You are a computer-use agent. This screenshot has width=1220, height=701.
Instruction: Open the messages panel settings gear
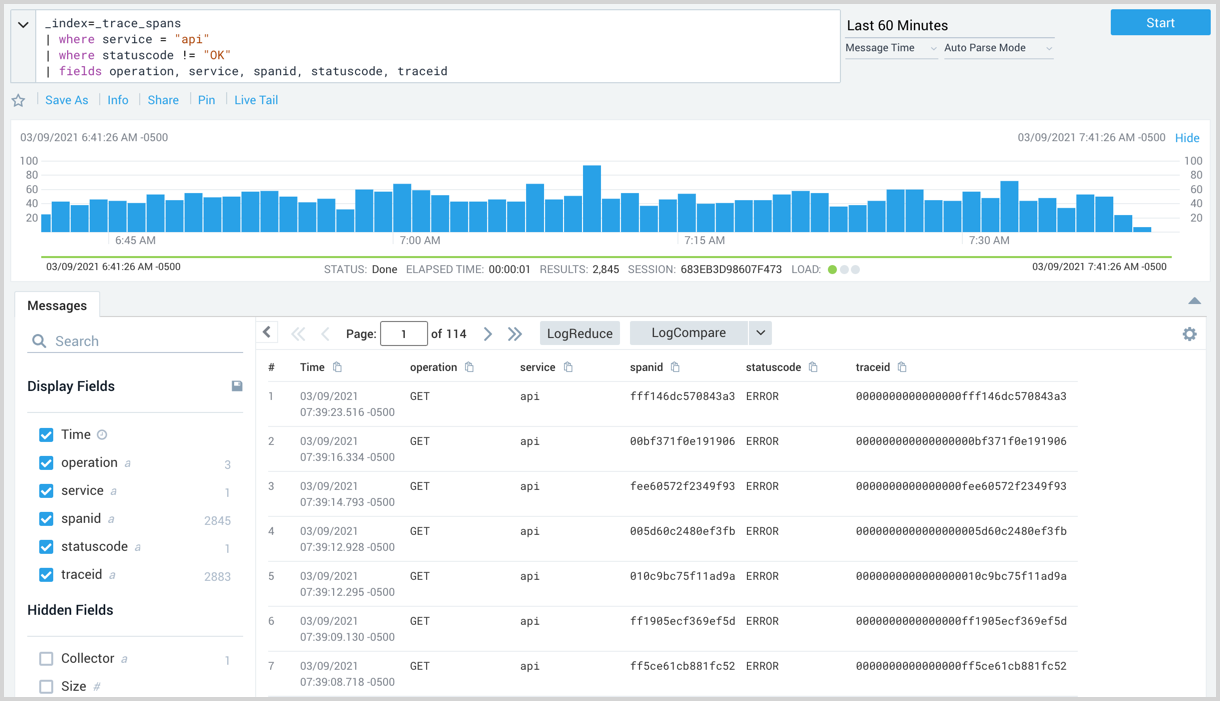pyautogui.click(x=1189, y=333)
